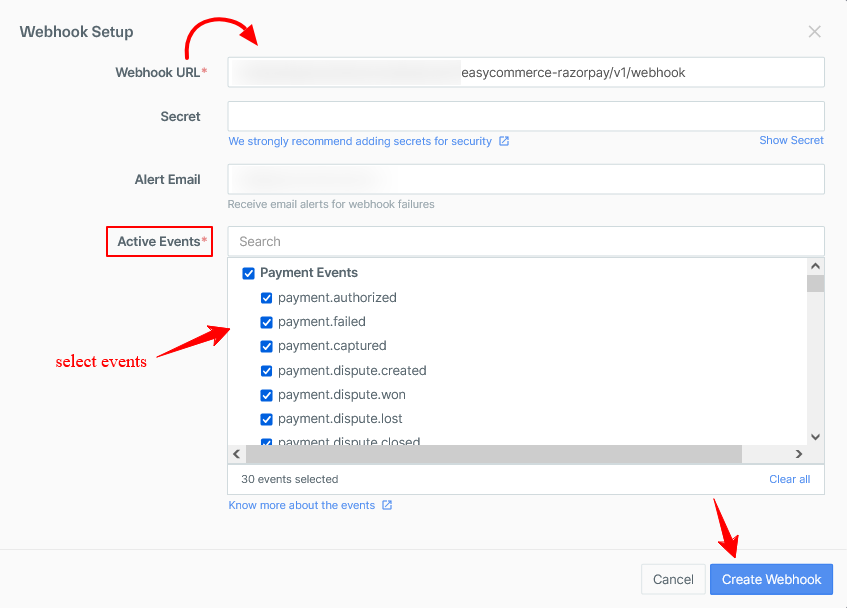
Task: Open 'We strongly recommend adding secrets' link
Action: 360,141
